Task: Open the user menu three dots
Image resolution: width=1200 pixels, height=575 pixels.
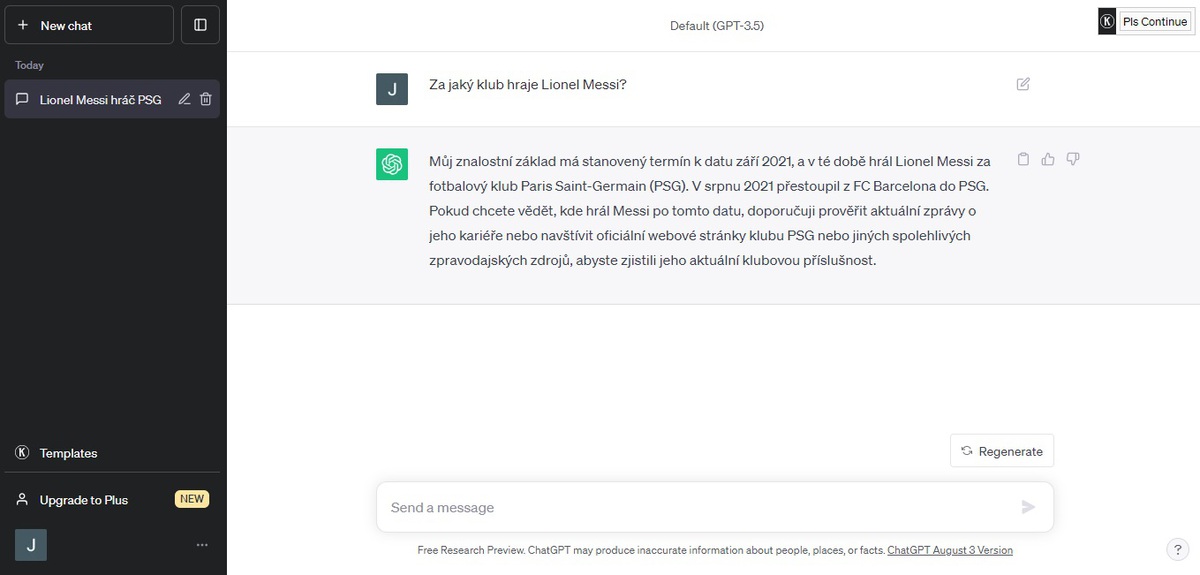Action: [x=202, y=545]
